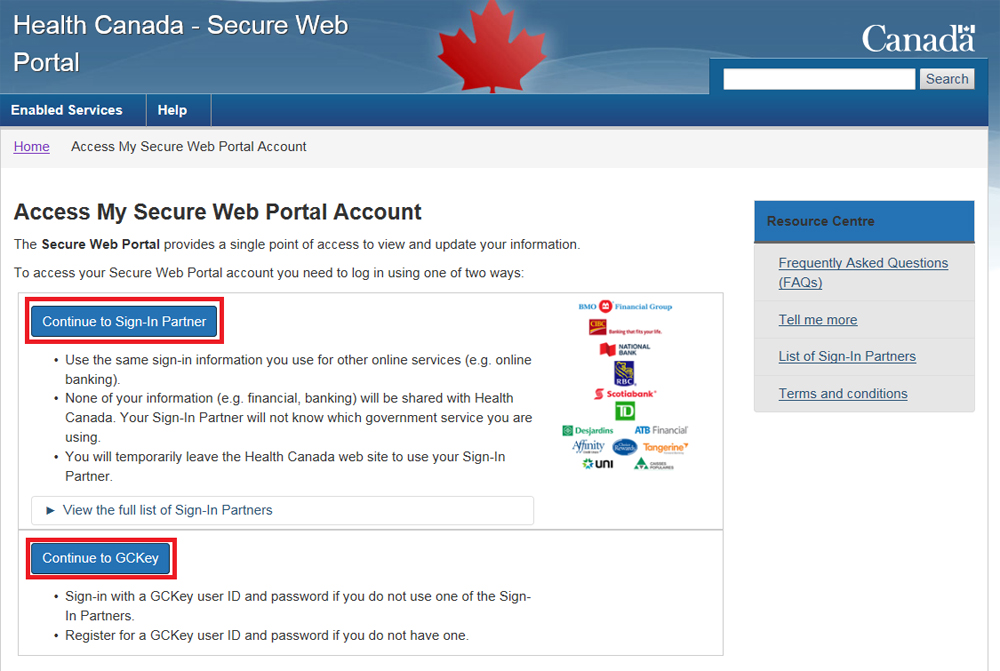
Task: Click the BMO Financial Group logo
Action: point(625,307)
